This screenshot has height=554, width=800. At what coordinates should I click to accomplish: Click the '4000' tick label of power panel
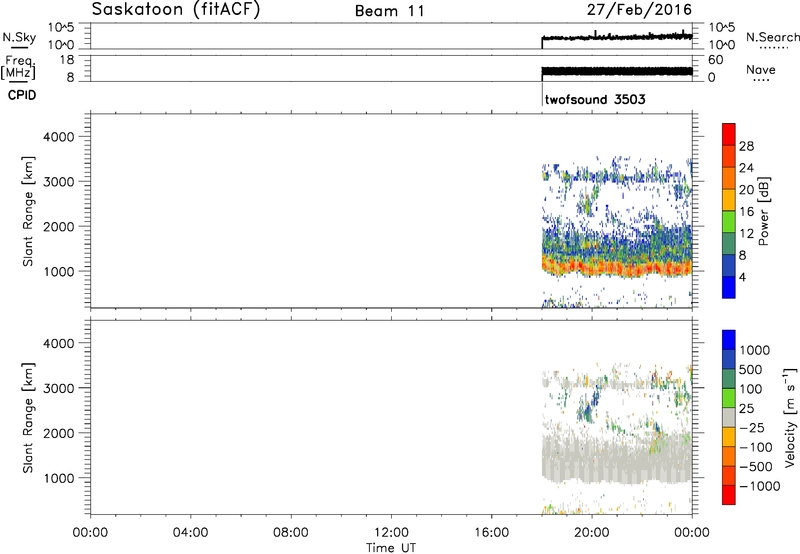click(59, 137)
